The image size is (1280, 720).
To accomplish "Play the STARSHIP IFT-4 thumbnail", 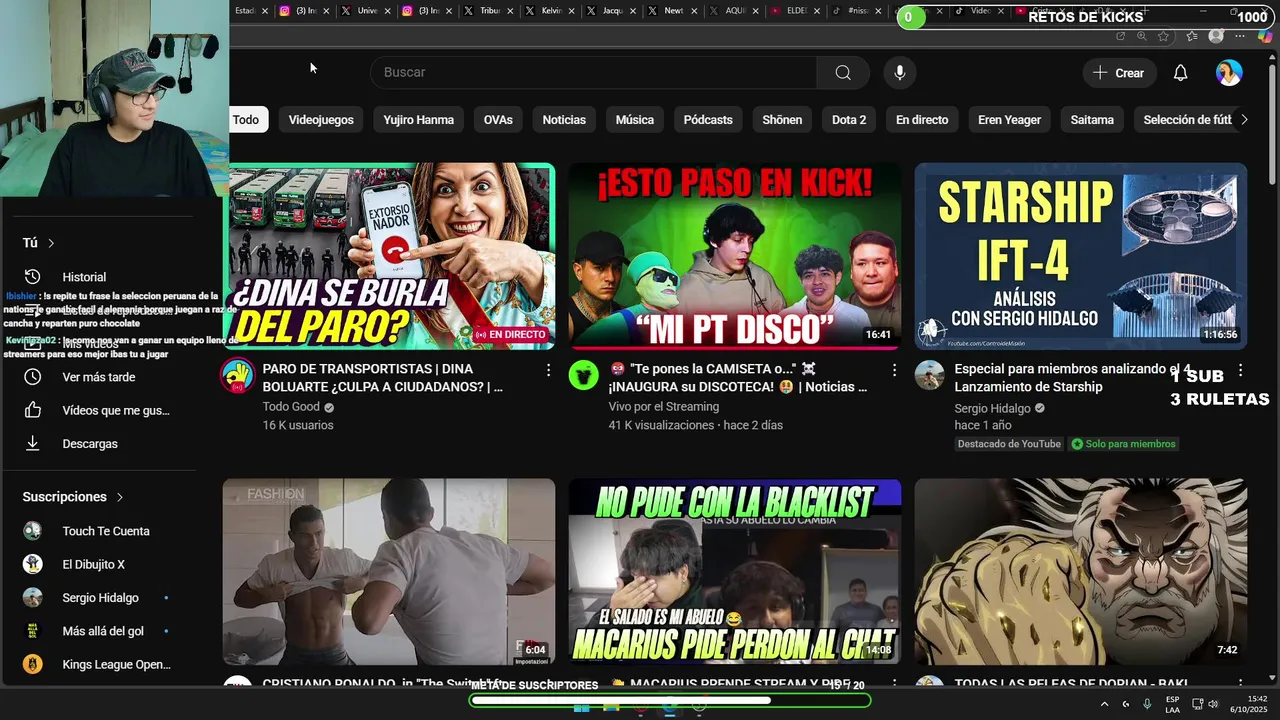I will point(1081,256).
